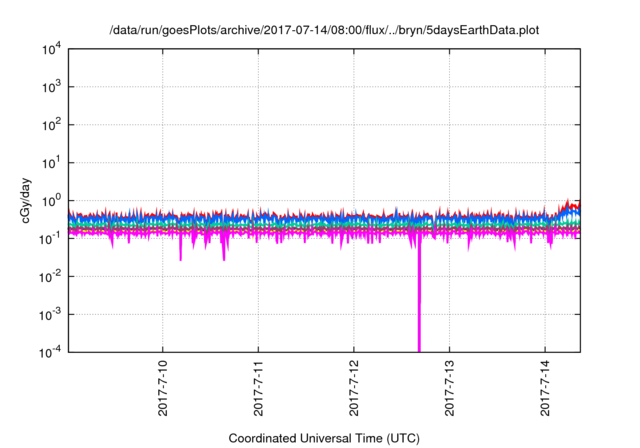Viewport: 640px width, 448px height.
Task: Click the 2017-7-13 date tick label
Action: click(449, 388)
